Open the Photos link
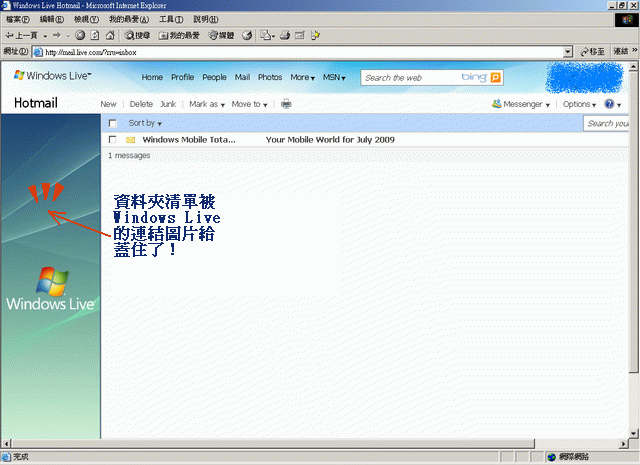This screenshot has height=465, width=640. pyautogui.click(x=270, y=77)
